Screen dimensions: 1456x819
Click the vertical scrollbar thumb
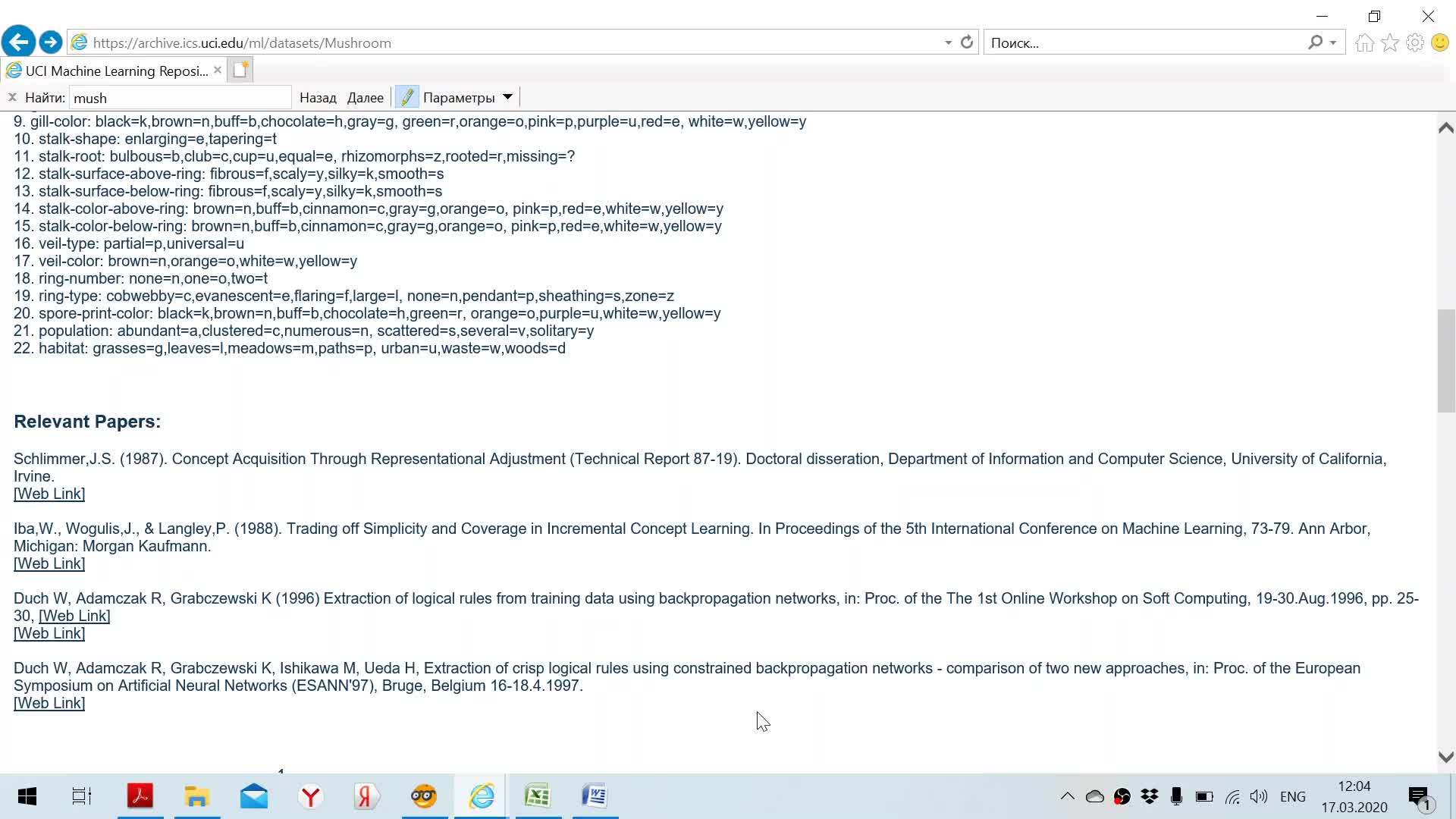point(1446,361)
